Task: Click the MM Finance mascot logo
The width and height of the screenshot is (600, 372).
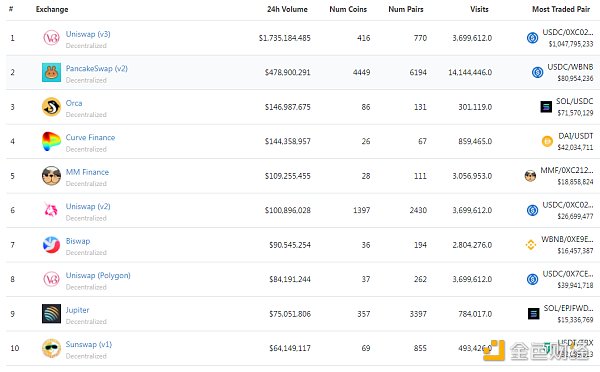Action: pos(51,176)
